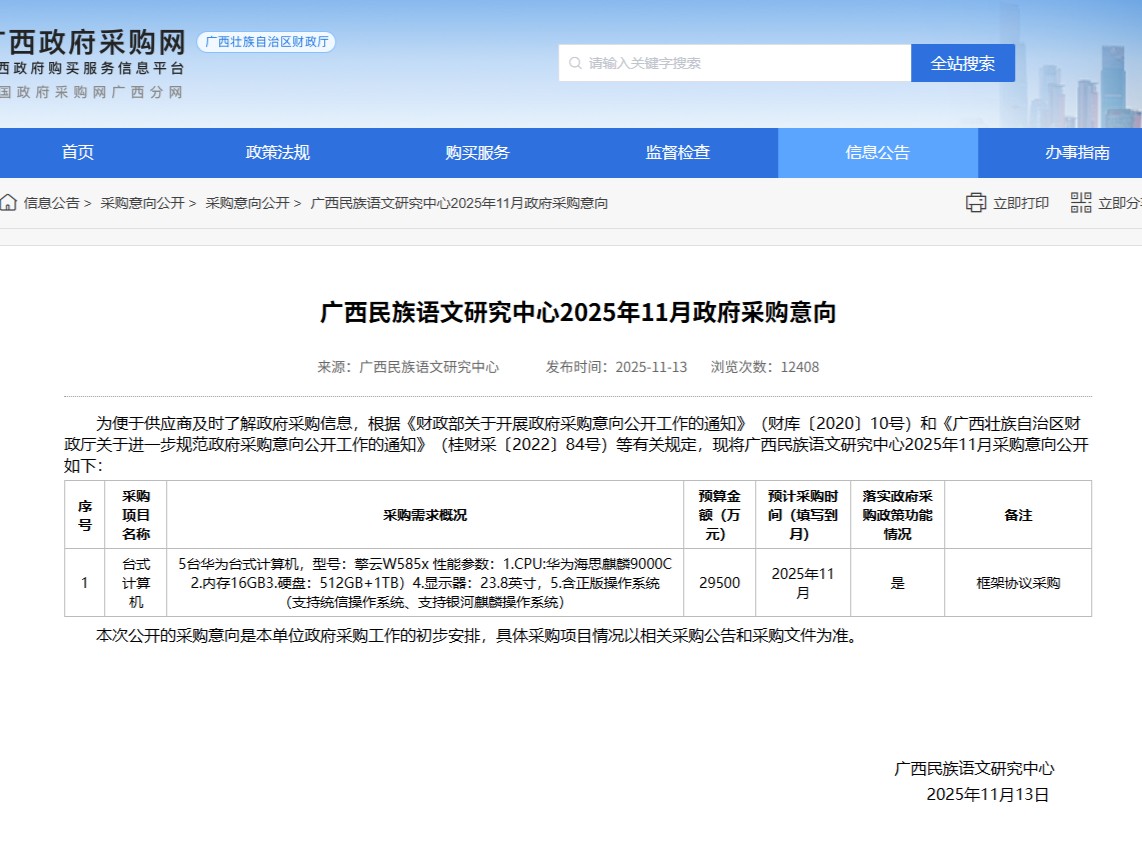Click the home icon in the breadcrumb bar
Image resolution: width=1142 pixels, height=858 pixels.
[9, 203]
